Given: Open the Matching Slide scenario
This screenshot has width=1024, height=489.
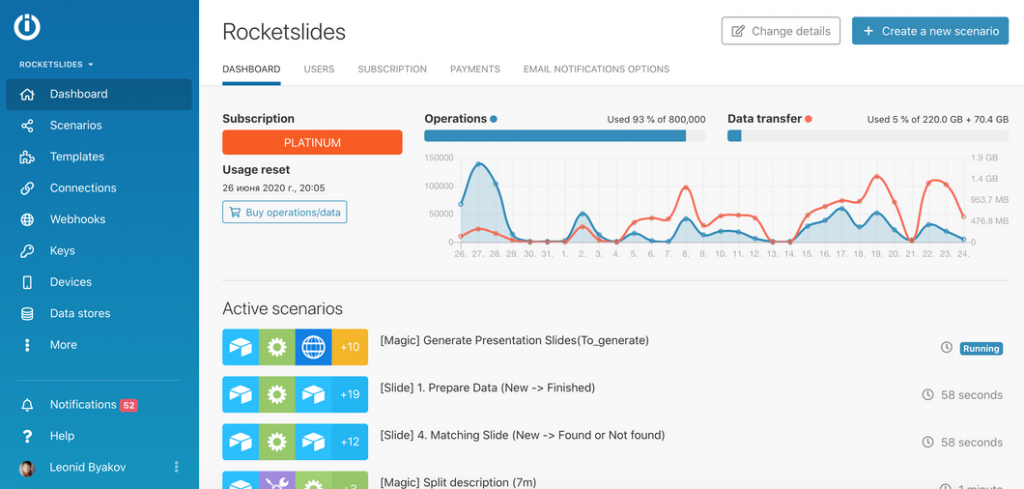Looking at the screenshot, I should 522,435.
